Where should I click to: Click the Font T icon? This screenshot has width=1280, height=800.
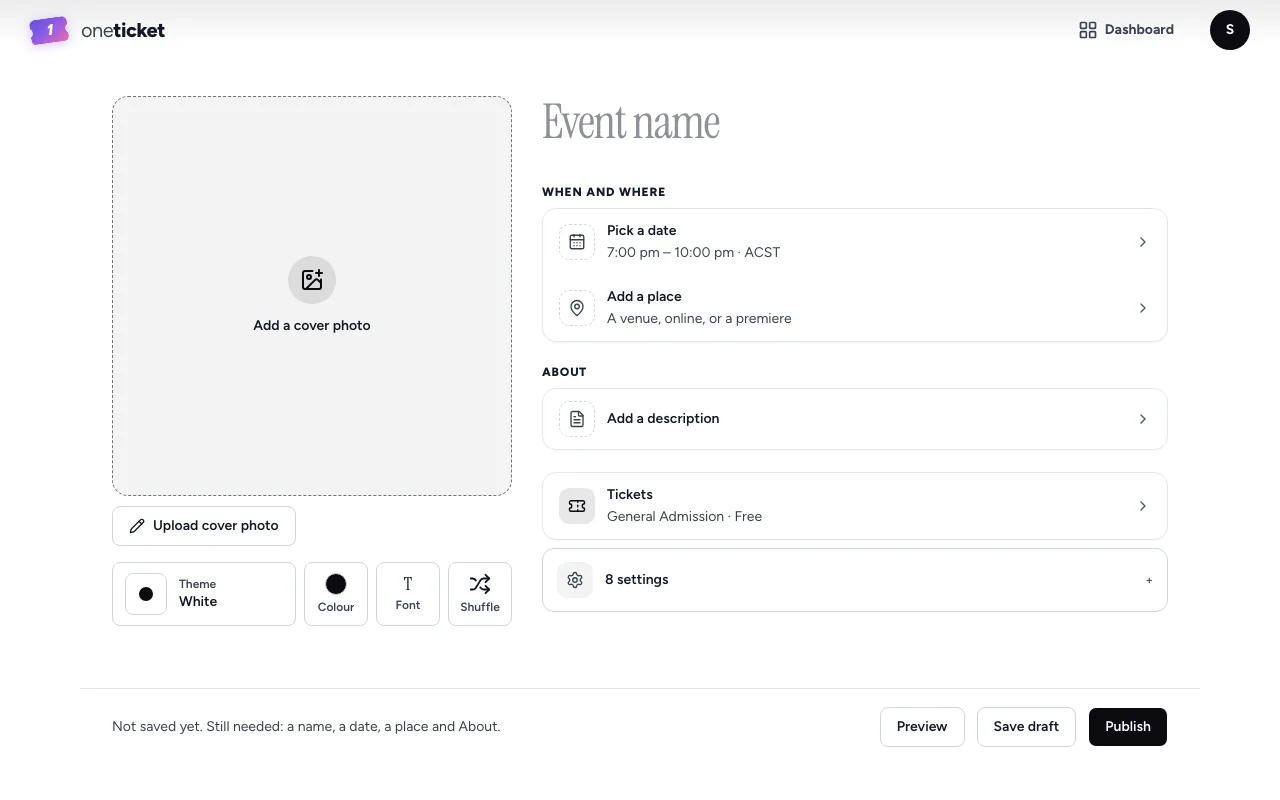pos(408,583)
